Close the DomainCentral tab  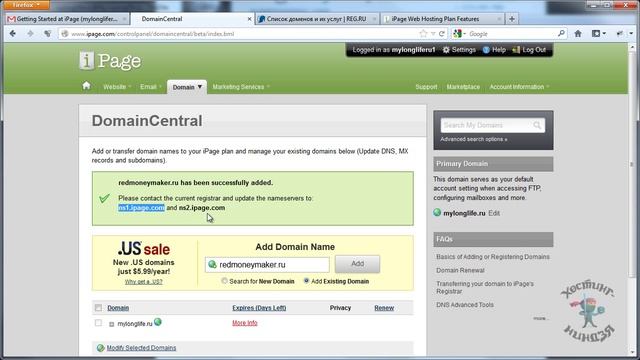[x=249, y=19]
